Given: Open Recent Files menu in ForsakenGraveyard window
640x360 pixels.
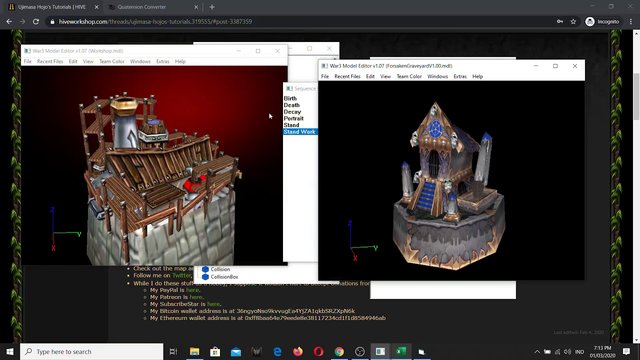Looking at the screenshot, I should tap(347, 76).
